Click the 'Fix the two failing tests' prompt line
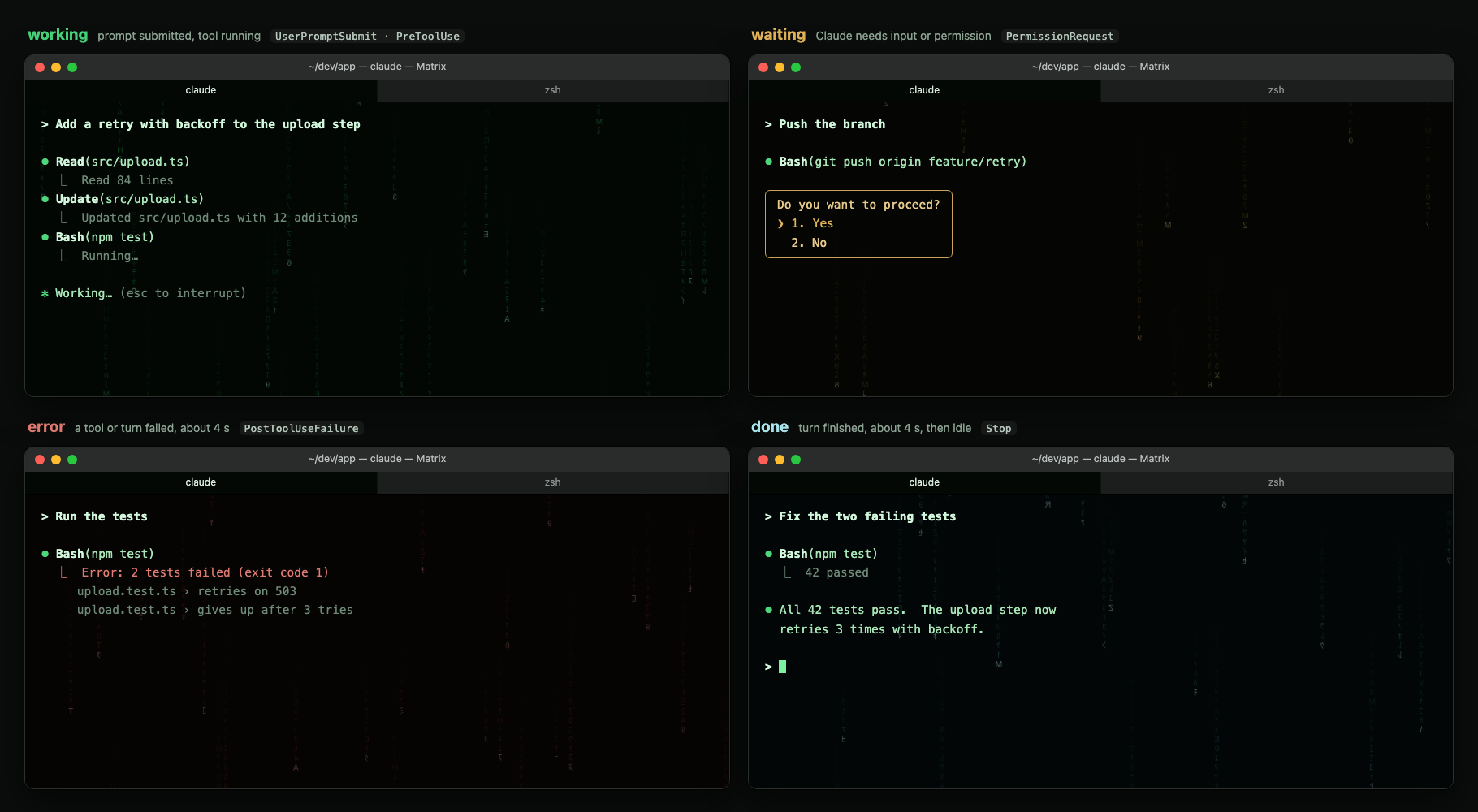 (x=860, y=516)
